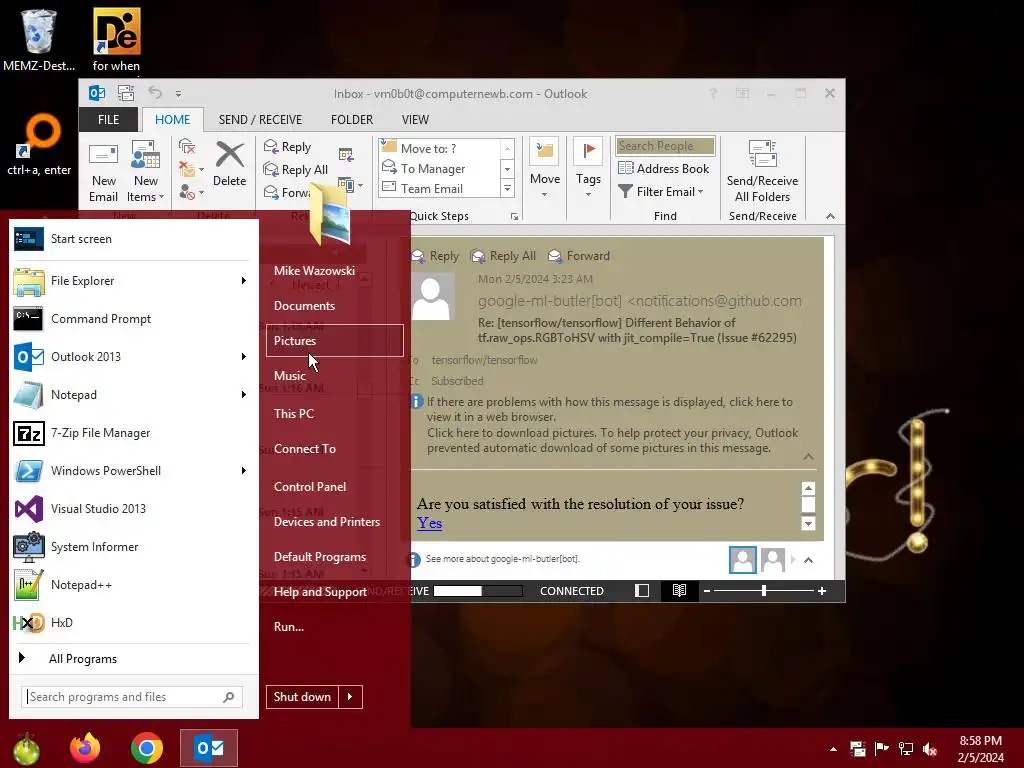This screenshot has width=1024, height=768.
Task: Open shut down options arrow
Action: (x=350, y=697)
